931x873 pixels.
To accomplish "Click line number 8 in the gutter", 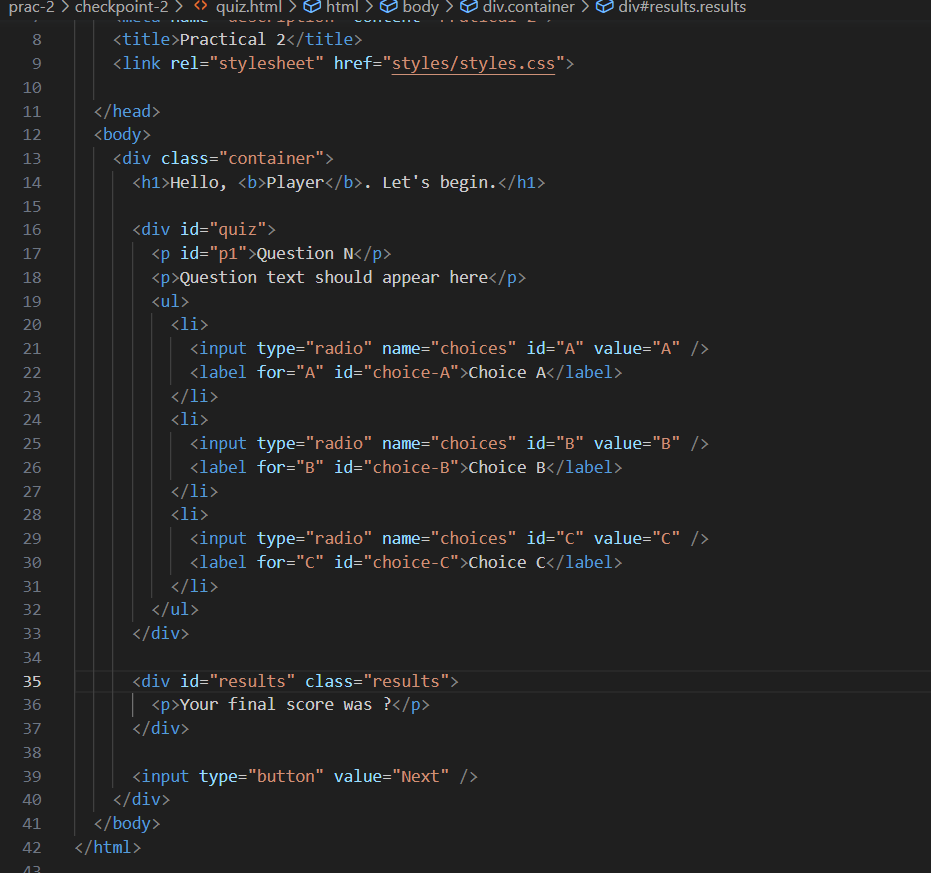I will click(36, 39).
